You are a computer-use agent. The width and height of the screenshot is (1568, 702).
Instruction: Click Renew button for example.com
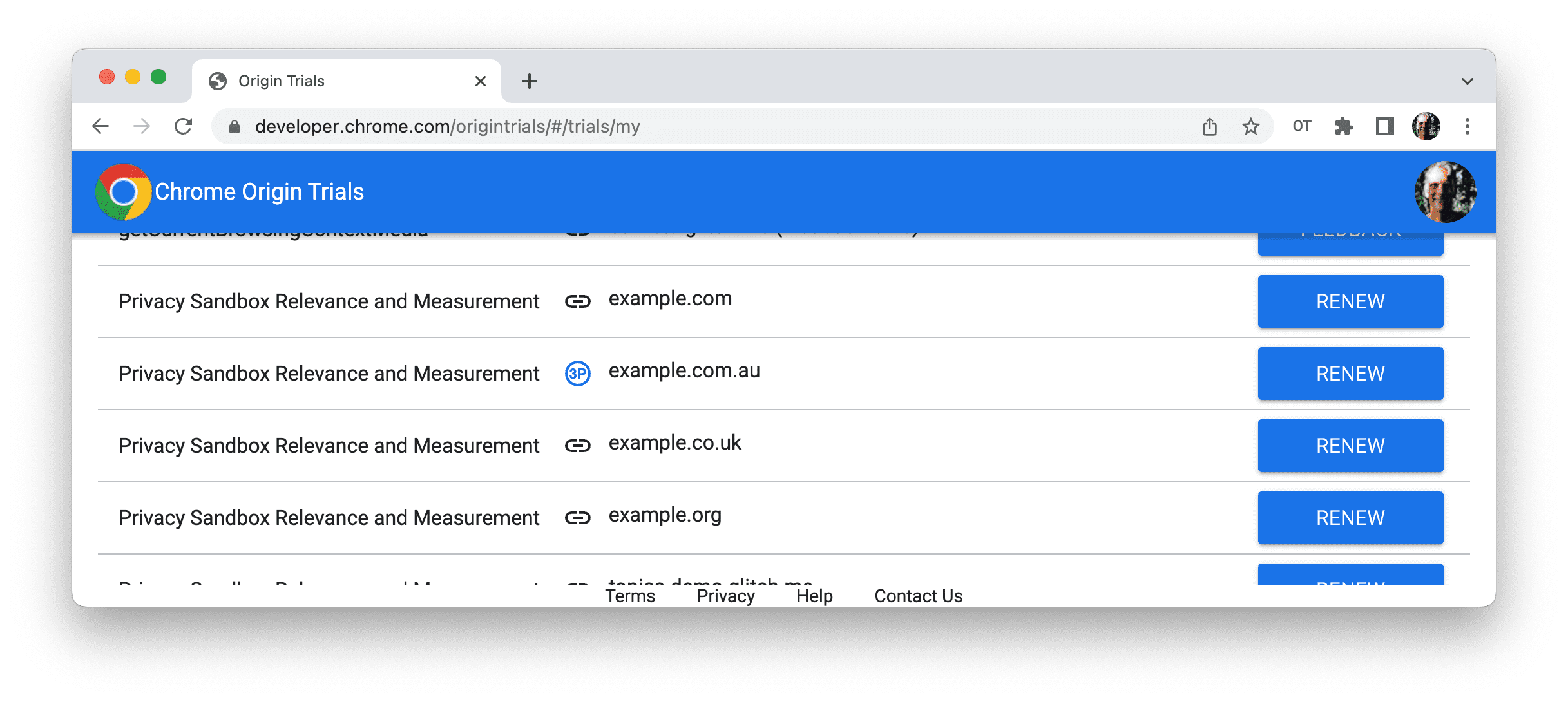[x=1351, y=301]
